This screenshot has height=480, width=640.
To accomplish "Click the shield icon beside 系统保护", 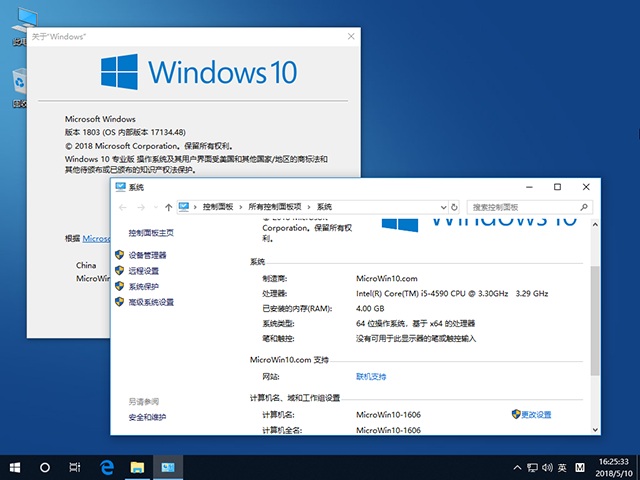I will [119, 286].
